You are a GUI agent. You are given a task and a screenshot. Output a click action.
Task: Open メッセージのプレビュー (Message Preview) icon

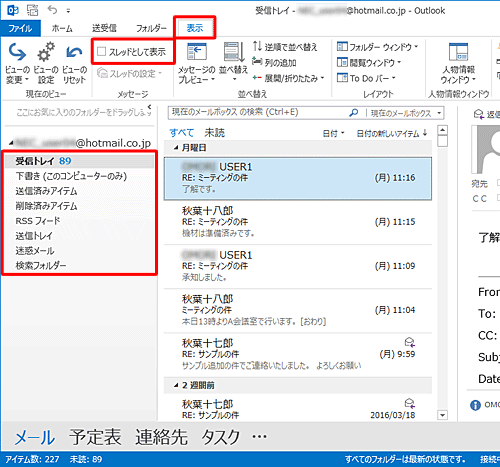click(197, 52)
